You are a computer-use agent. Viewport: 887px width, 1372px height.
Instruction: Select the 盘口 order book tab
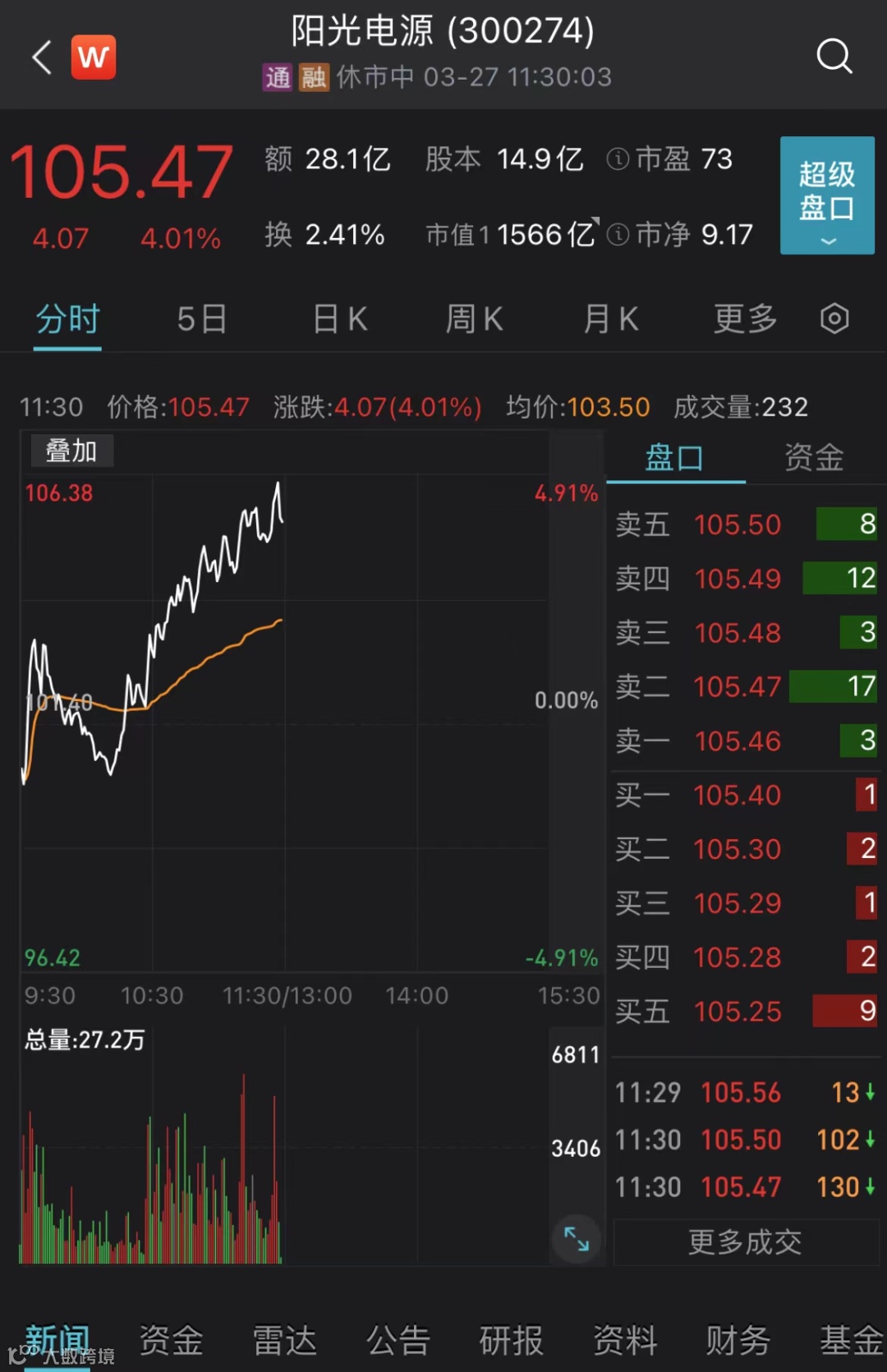pos(674,457)
